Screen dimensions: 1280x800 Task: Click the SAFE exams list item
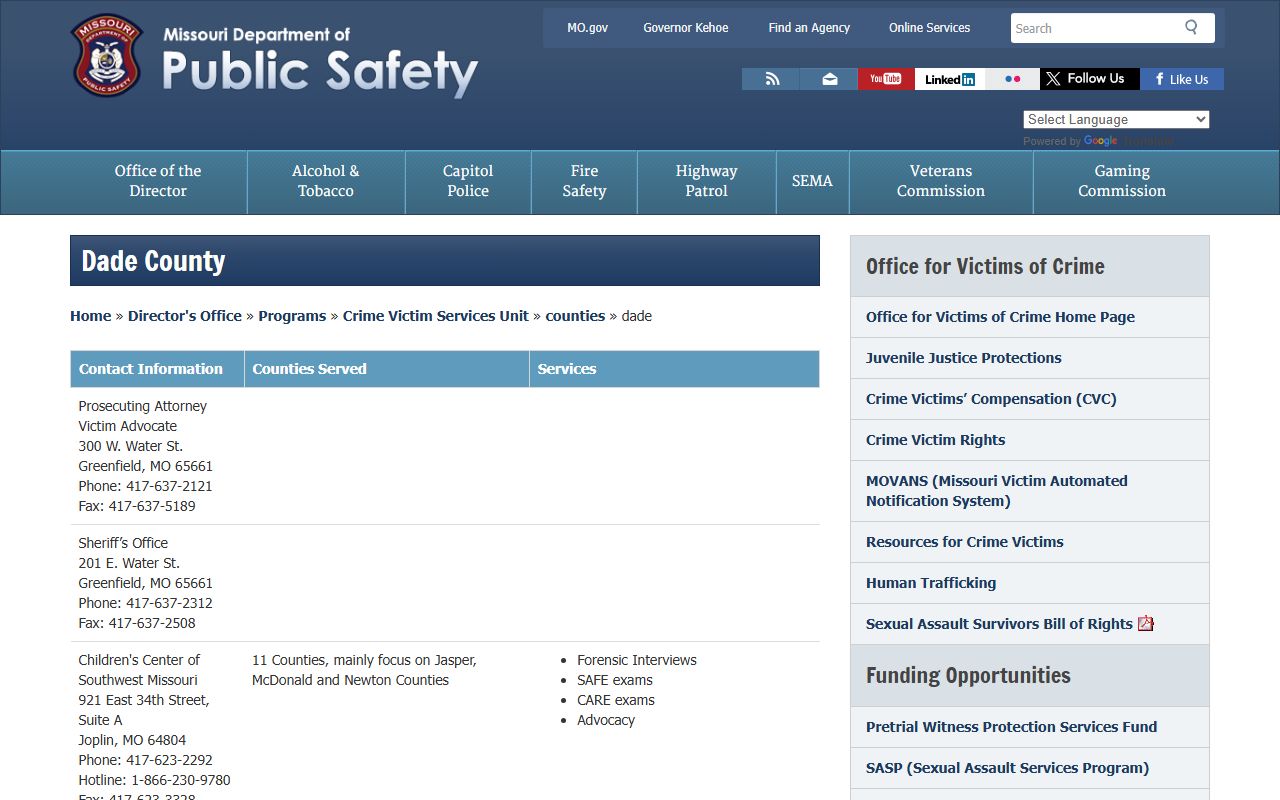pos(615,680)
